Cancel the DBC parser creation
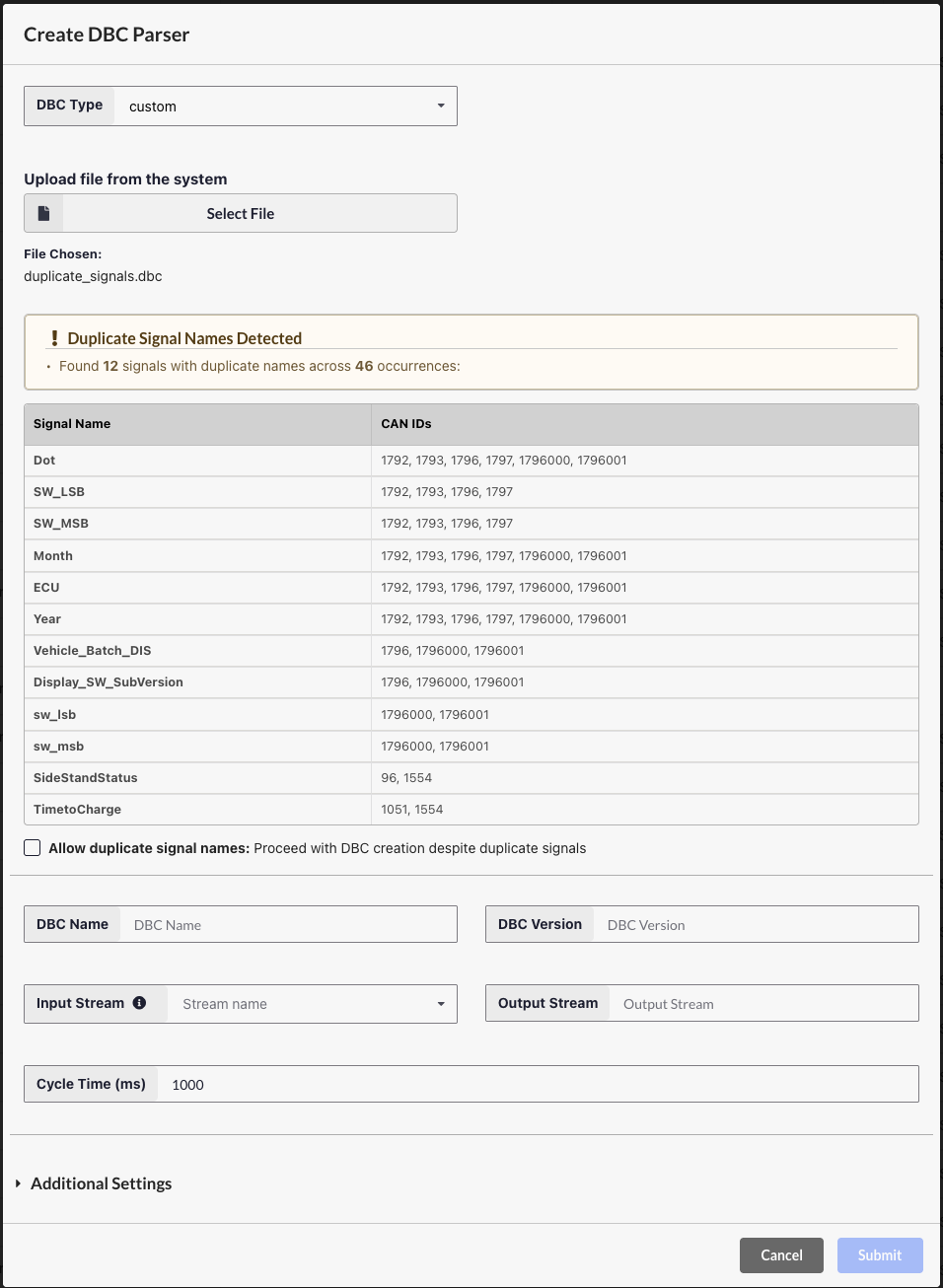Viewport: 943px width, 1288px height. (x=781, y=1255)
